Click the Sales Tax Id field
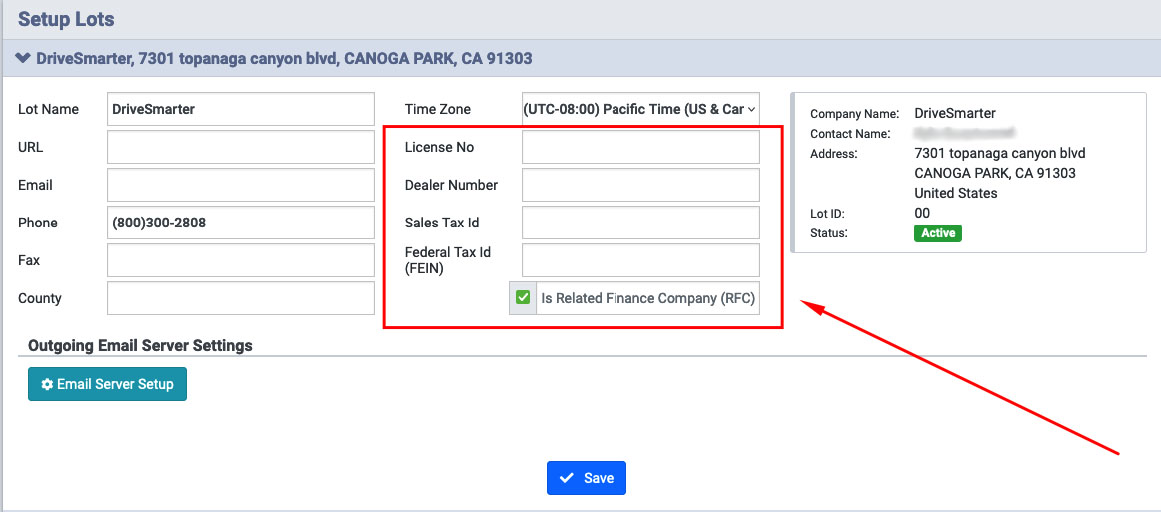 (640, 222)
